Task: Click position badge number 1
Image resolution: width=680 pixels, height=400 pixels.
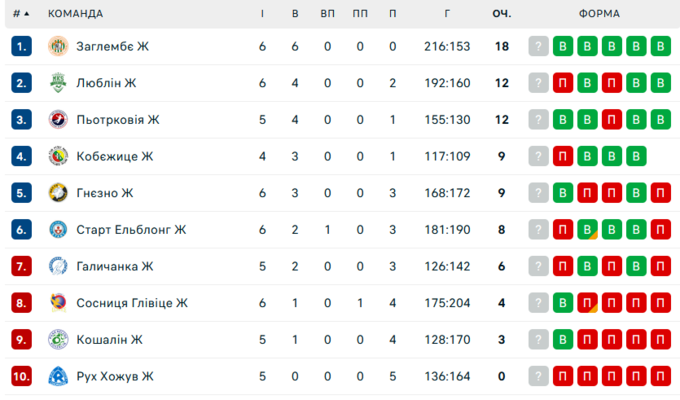Action: pos(22,46)
